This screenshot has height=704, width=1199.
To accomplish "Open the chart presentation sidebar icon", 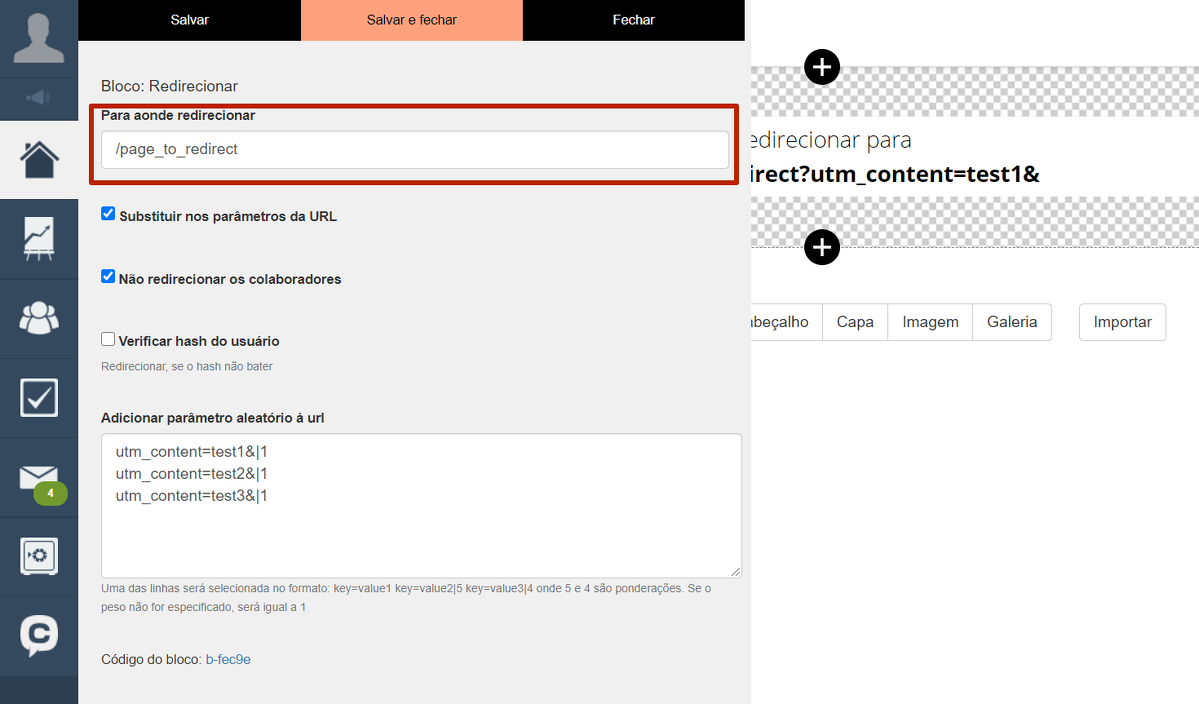I will tap(38, 239).
